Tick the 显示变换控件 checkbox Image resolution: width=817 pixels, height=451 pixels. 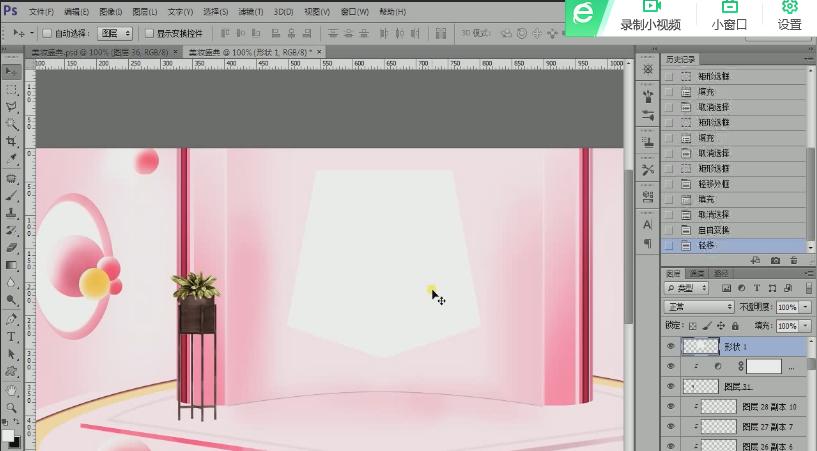(149, 33)
